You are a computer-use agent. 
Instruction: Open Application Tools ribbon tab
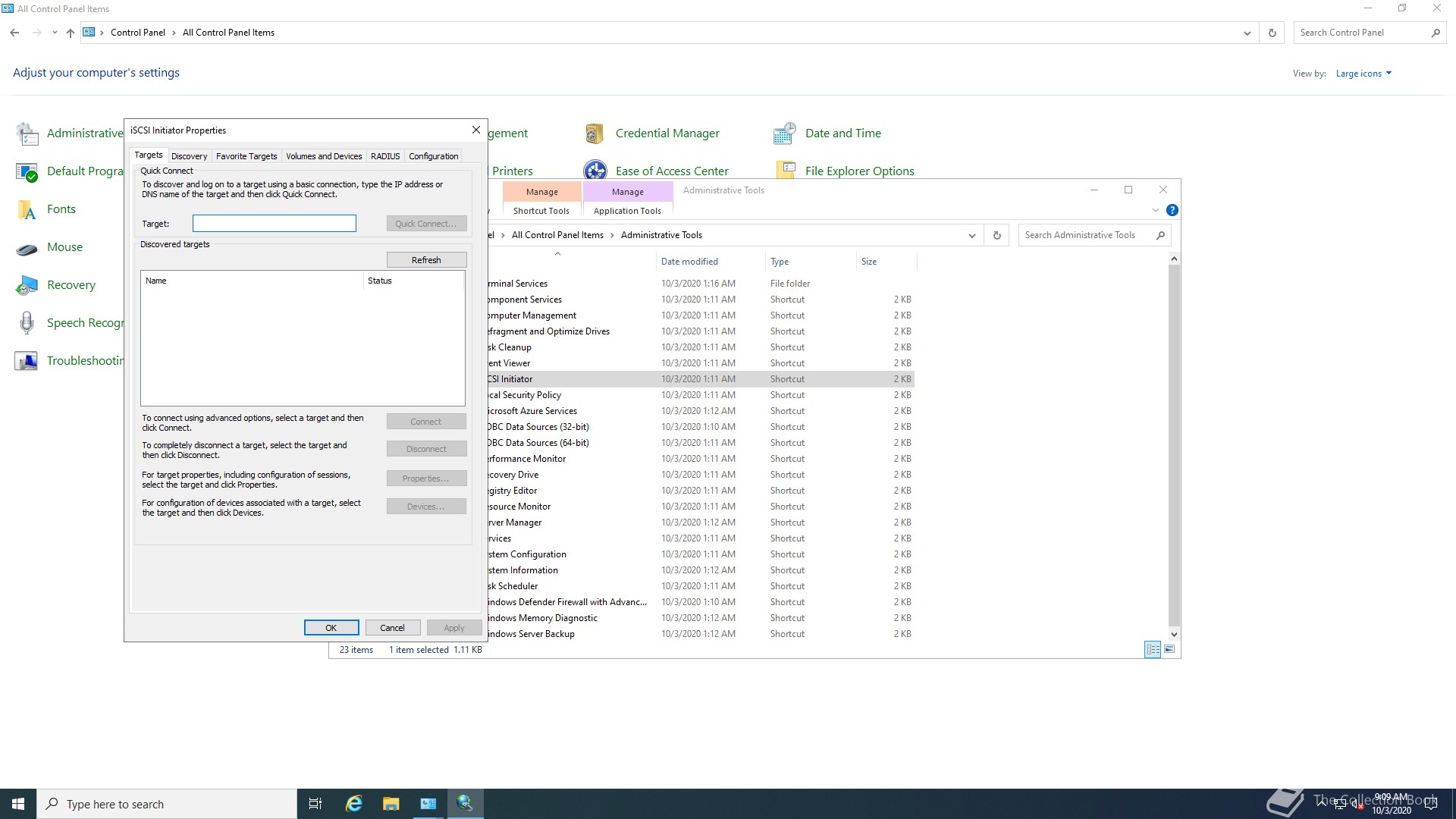tap(627, 211)
